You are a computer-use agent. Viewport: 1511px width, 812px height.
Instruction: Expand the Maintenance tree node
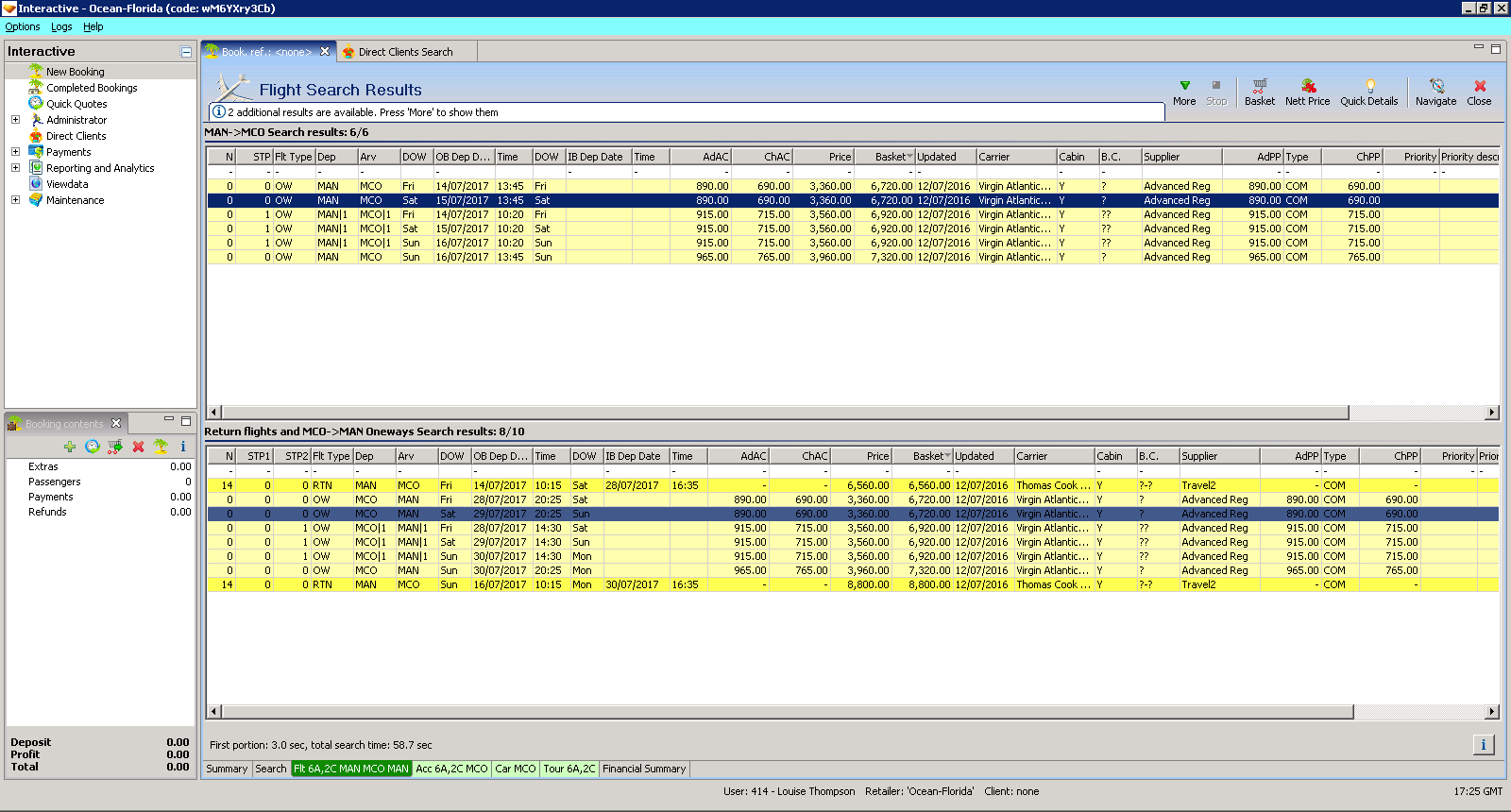(x=15, y=200)
